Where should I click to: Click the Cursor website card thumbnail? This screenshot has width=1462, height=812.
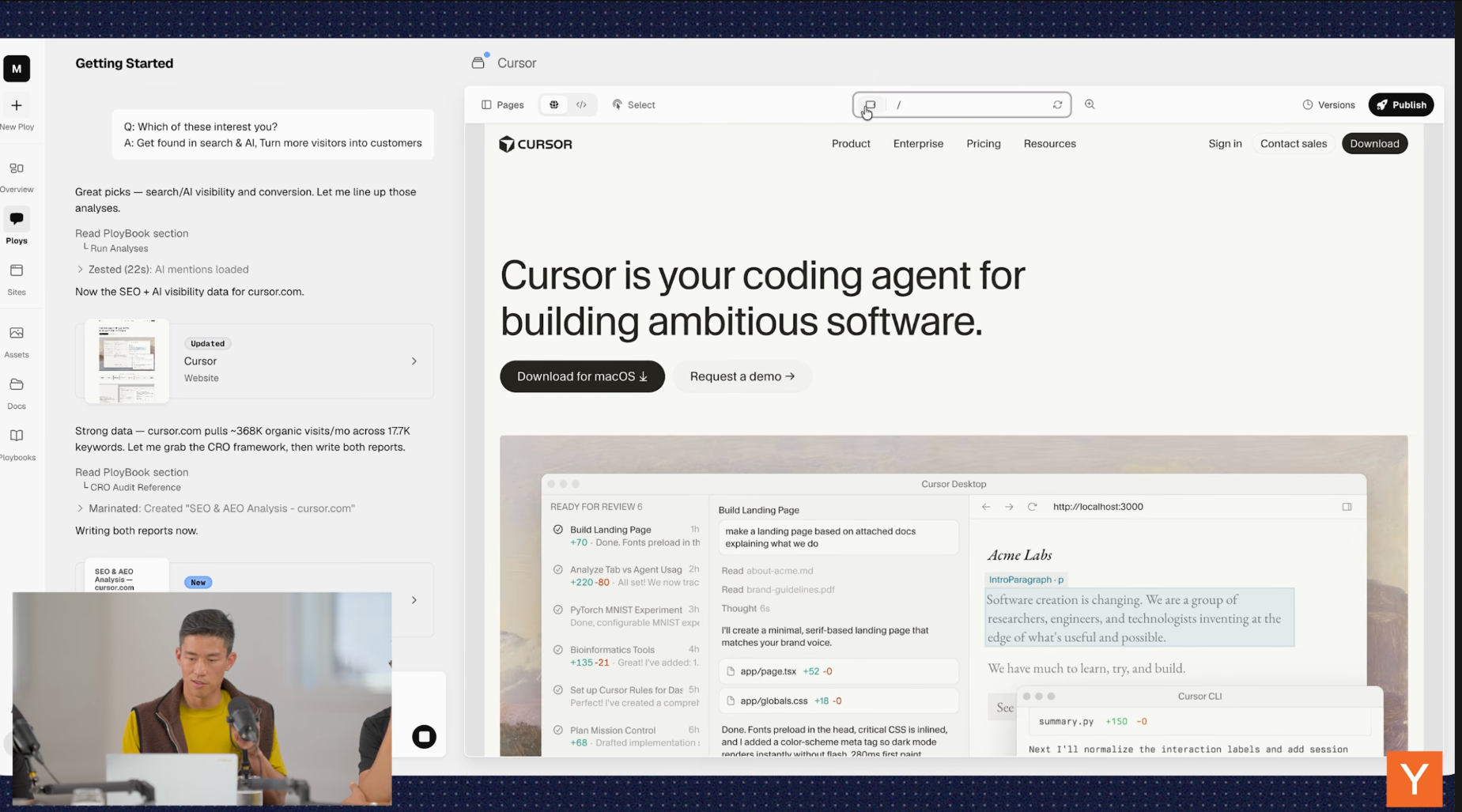tap(127, 361)
